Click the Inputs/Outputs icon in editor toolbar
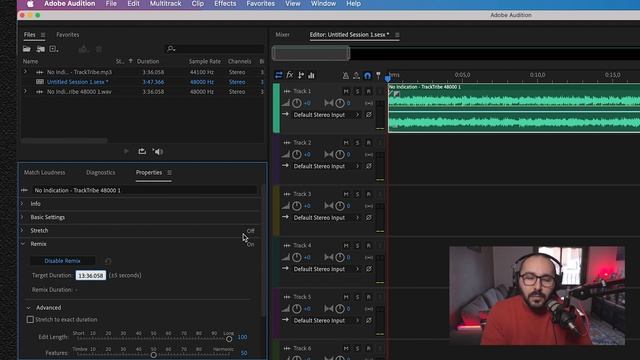640x360 pixels. [x=279, y=75]
